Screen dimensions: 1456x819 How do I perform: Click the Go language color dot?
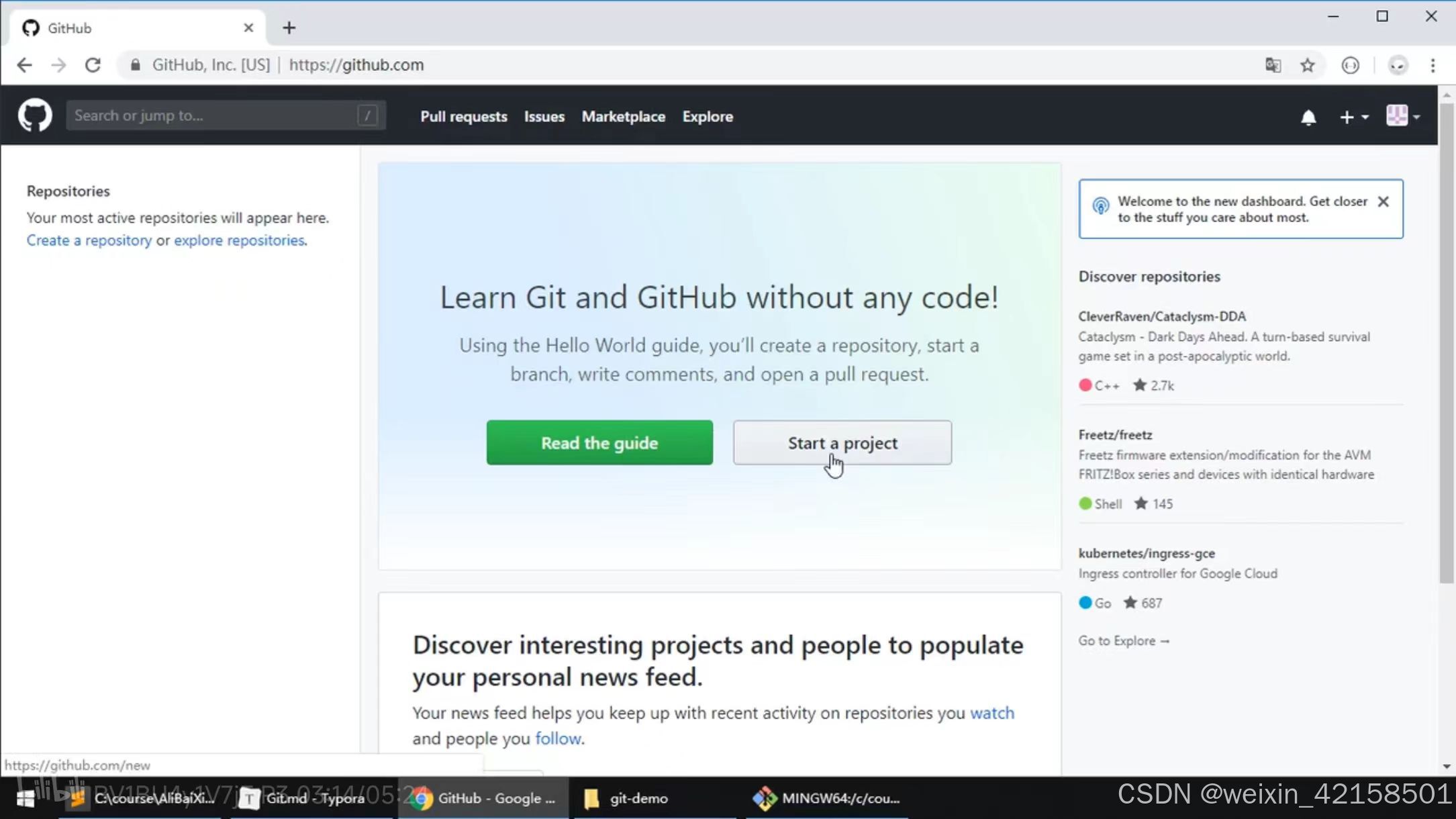coord(1085,602)
